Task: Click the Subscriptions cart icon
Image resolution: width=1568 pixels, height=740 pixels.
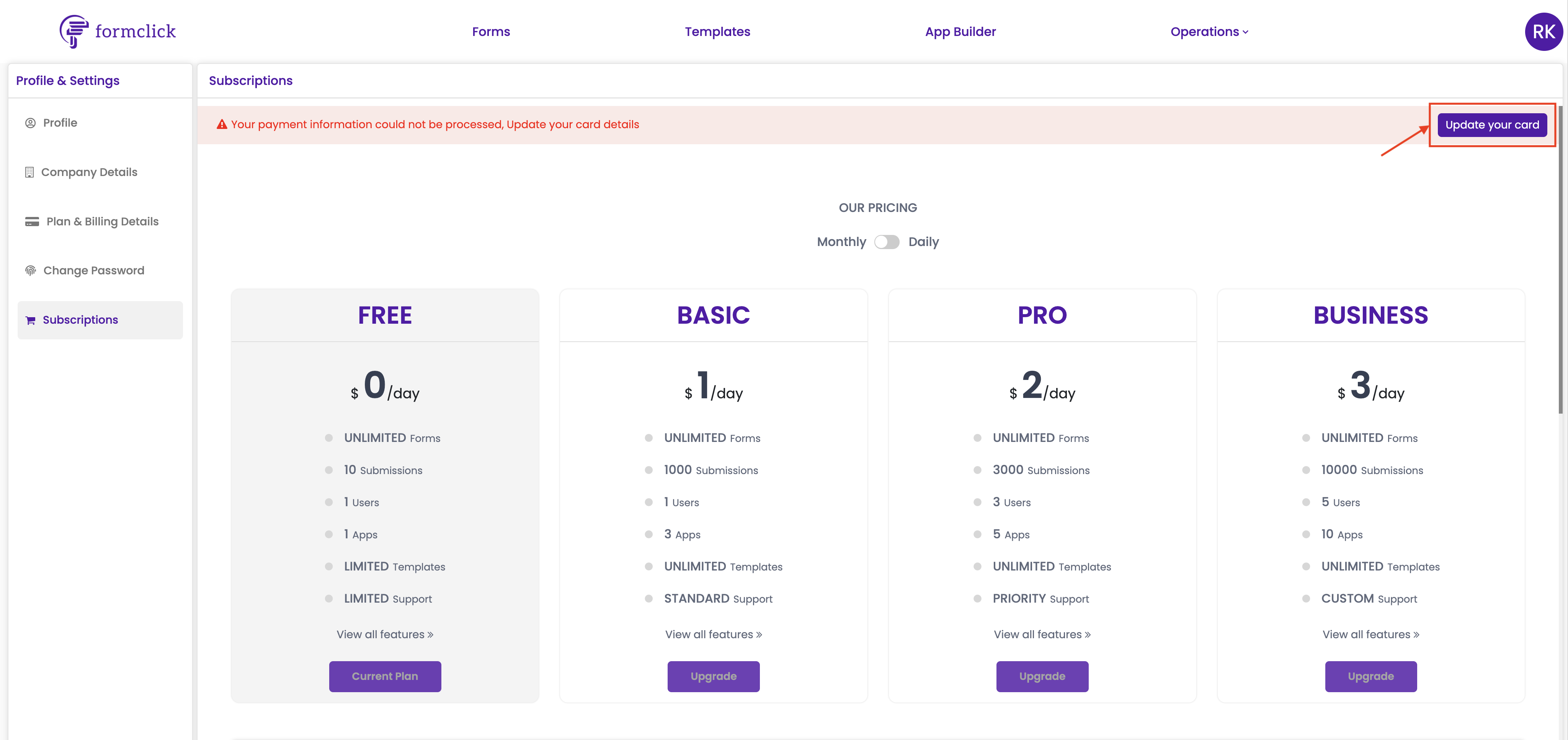Action: coord(31,320)
